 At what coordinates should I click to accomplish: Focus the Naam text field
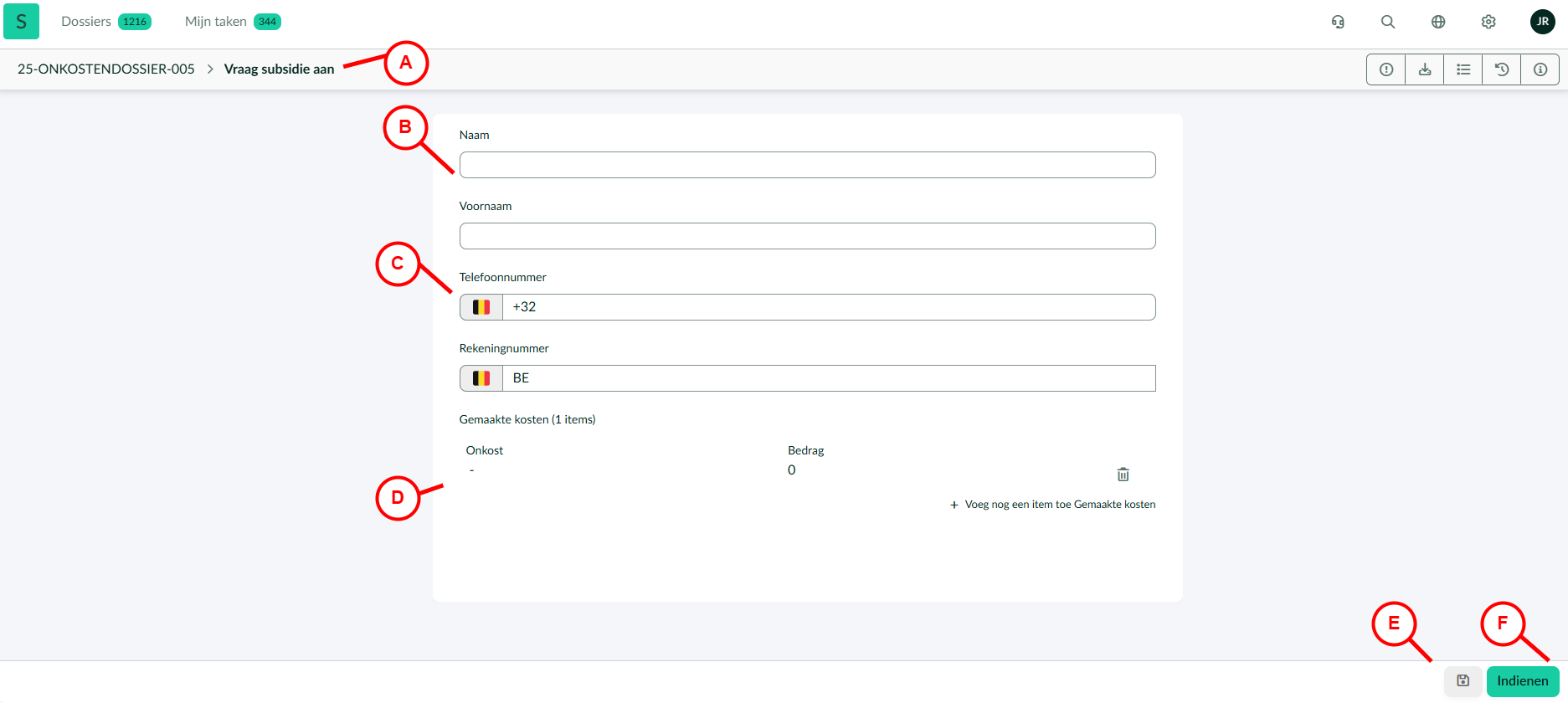pyautogui.click(x=807, y=165)
